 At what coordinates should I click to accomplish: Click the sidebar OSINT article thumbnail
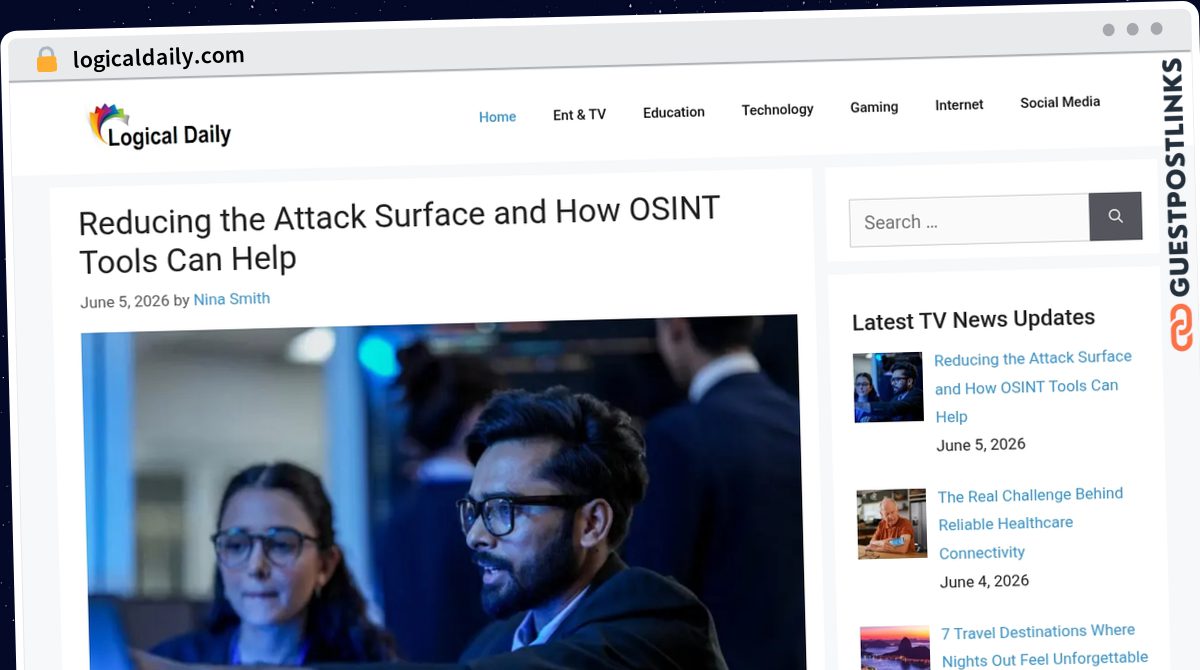click(x=888, y=387)
